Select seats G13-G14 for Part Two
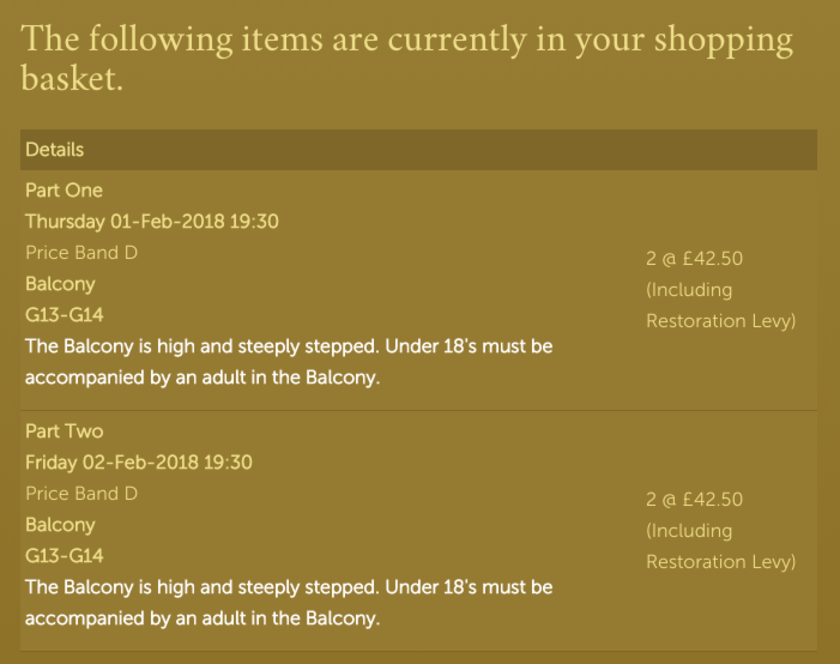This screenshot has height=664, width=840. tap(64, 555)
